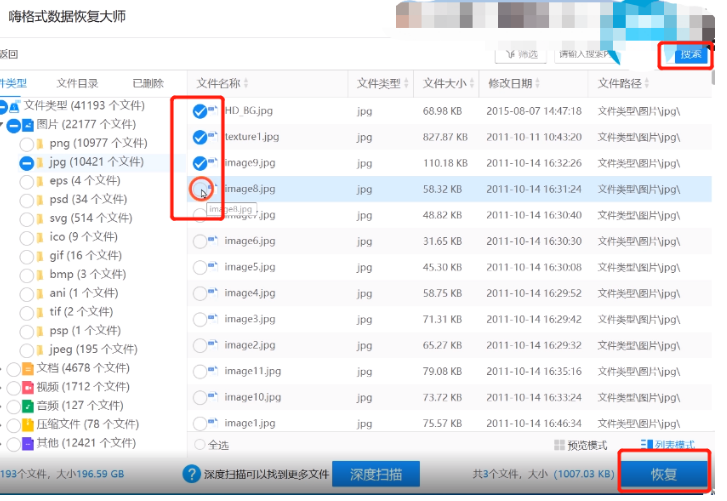Uncheck the texture1.jpg file checkbox

click(x=200, y=136)
